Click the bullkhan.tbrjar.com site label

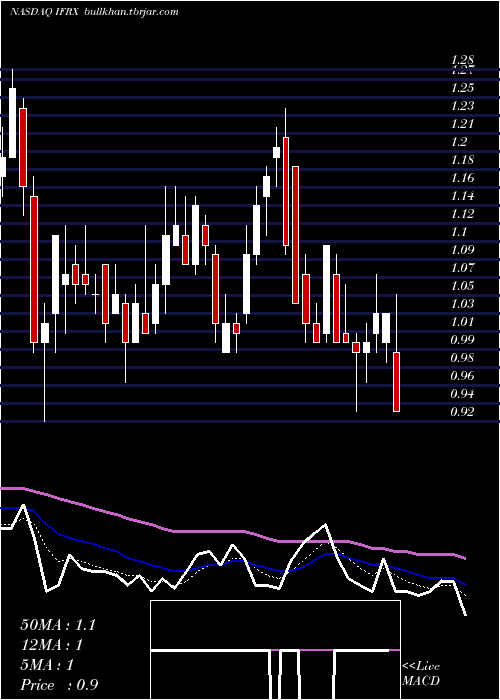(132, 12)
